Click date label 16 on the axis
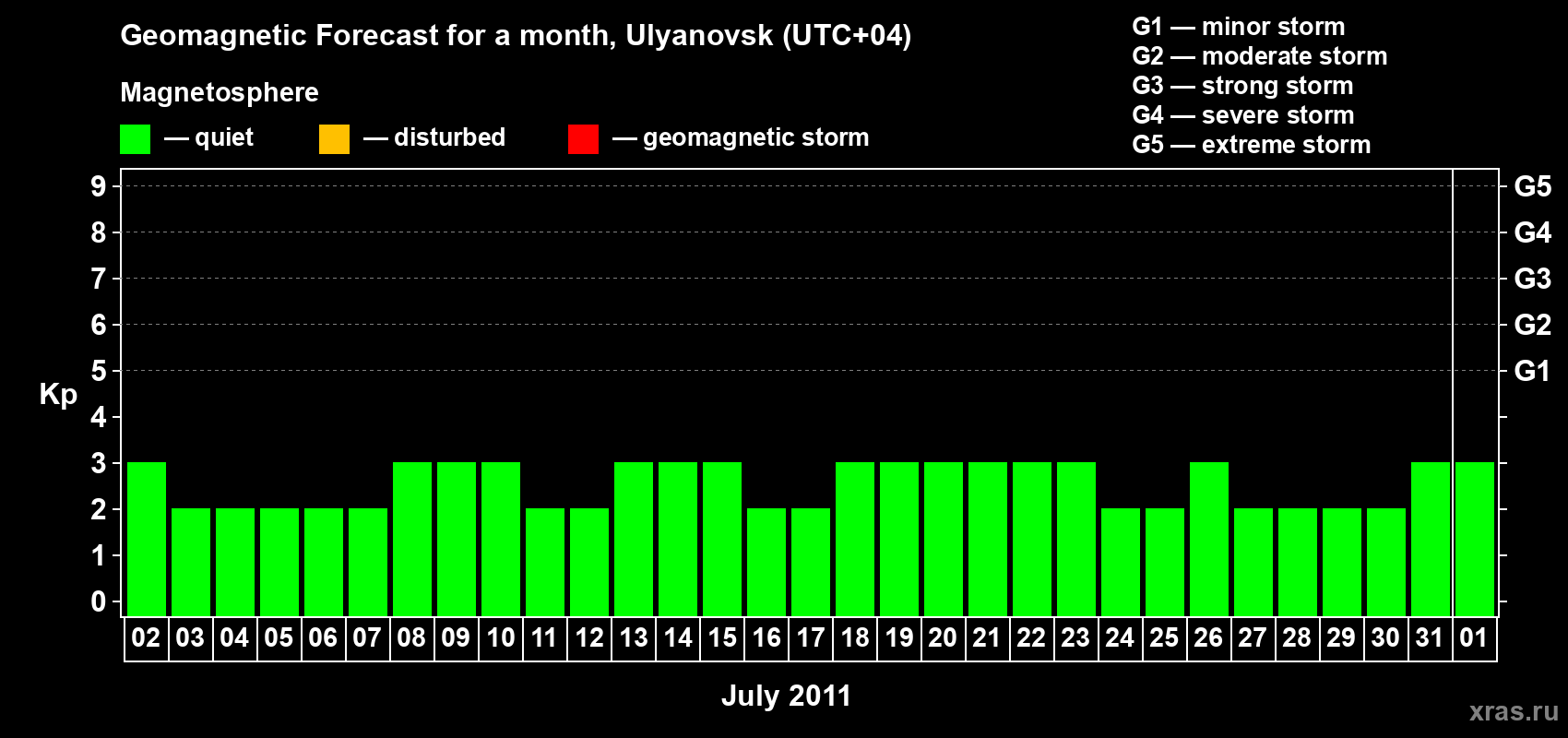The image size is (1568, 738). tap(766, 637)
